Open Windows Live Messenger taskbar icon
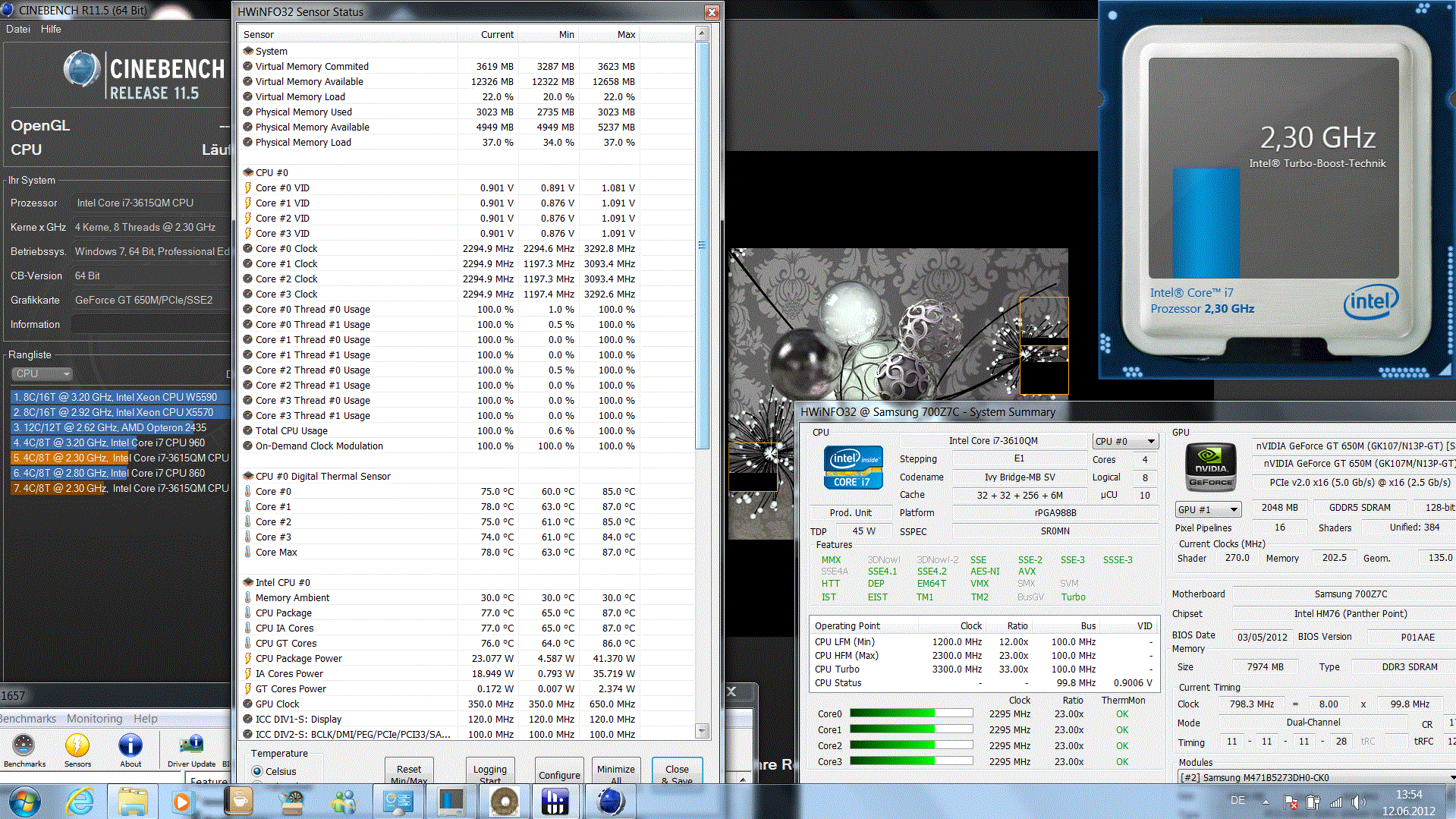This screenshot has height=819, width=1456. pos(345,802)
